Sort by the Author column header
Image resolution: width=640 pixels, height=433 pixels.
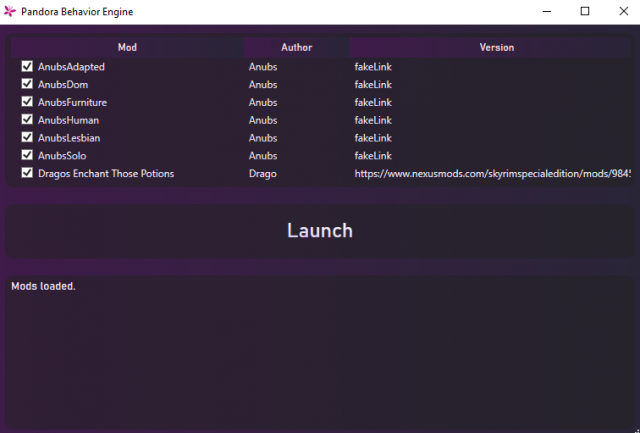click(x=296, y=47)
